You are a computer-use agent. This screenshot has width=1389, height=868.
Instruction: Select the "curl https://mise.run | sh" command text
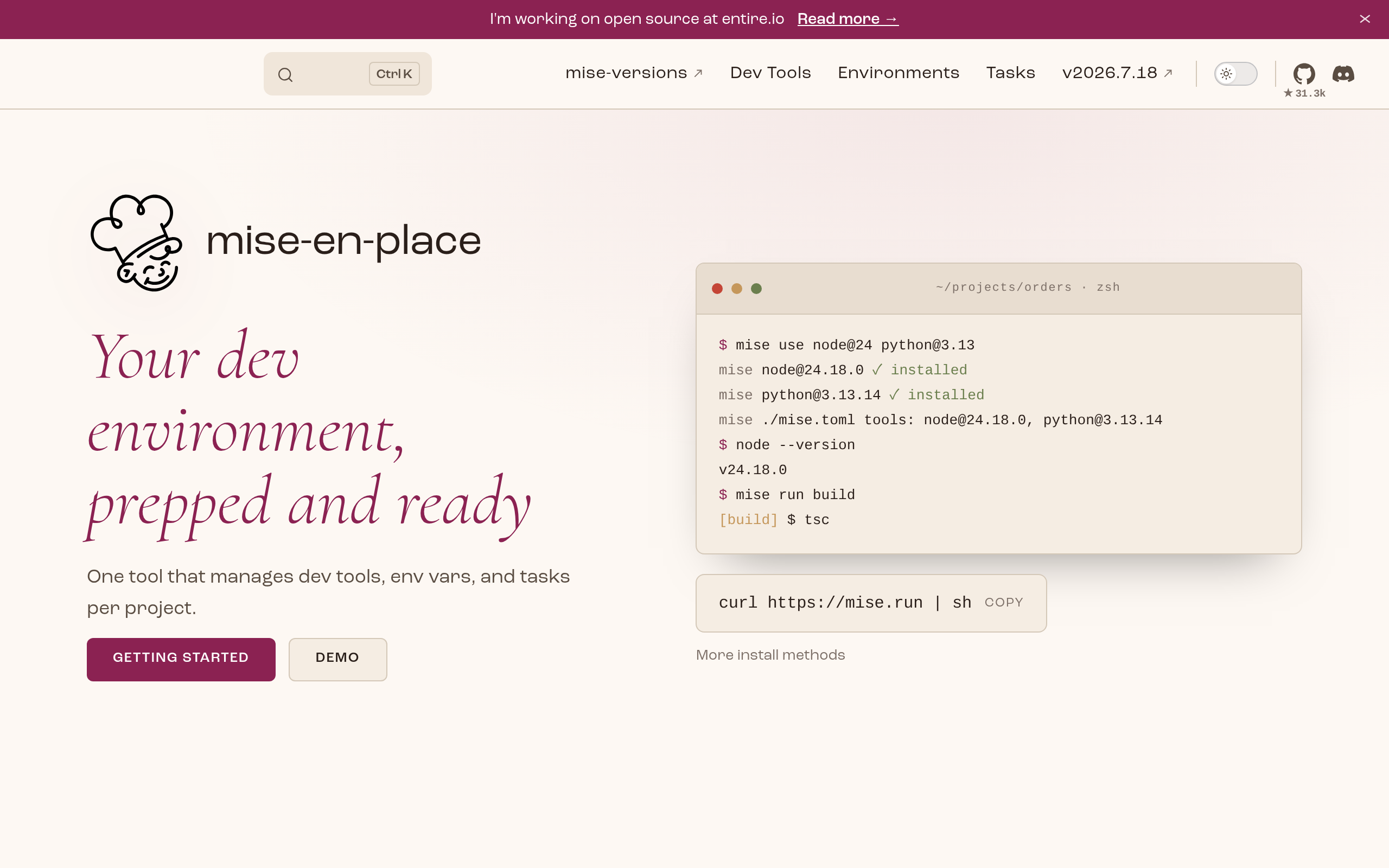coord(845,603)
